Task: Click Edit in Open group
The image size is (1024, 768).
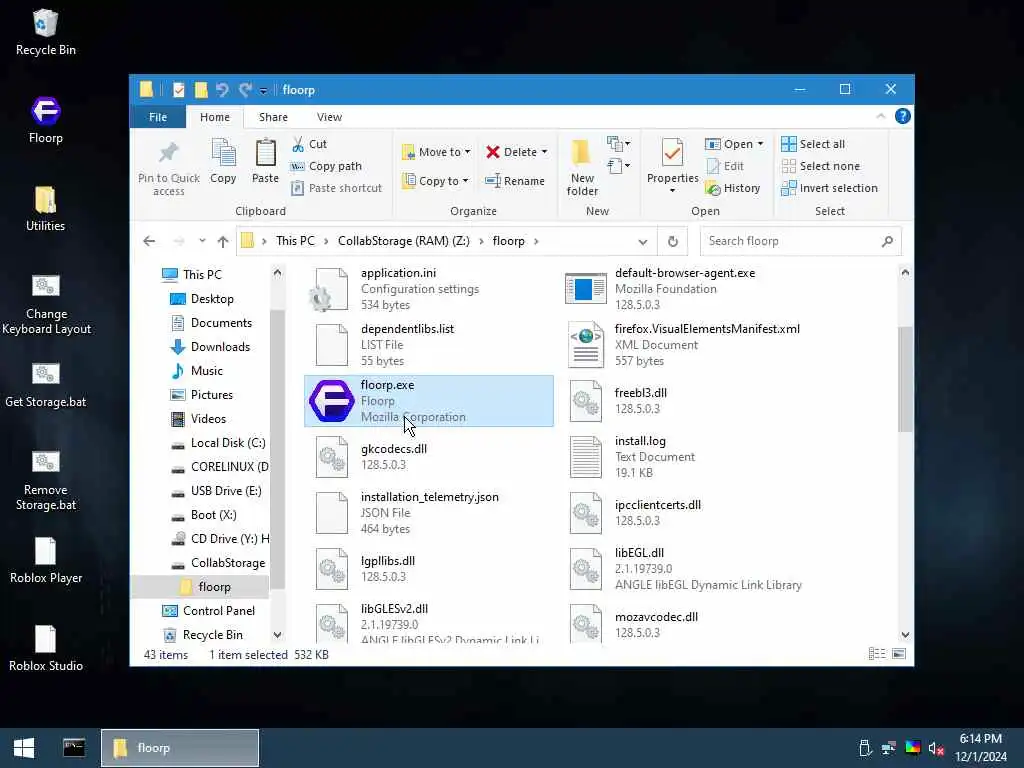Action: pos(725,167)
